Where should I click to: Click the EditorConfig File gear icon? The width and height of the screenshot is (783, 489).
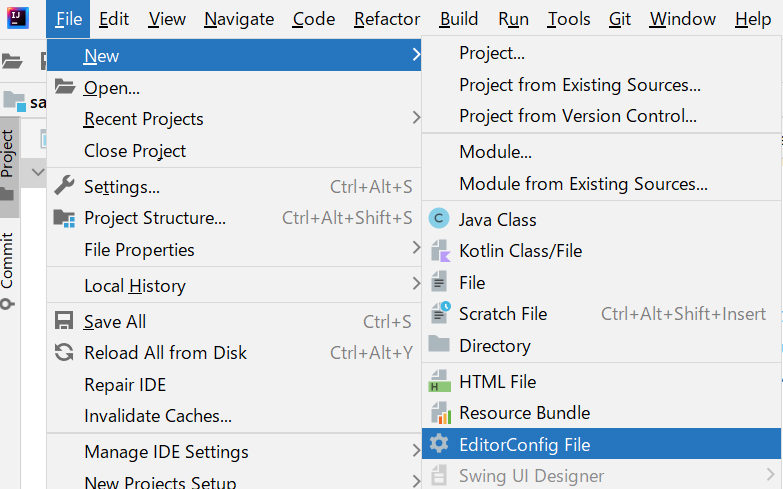coord(440,445)
